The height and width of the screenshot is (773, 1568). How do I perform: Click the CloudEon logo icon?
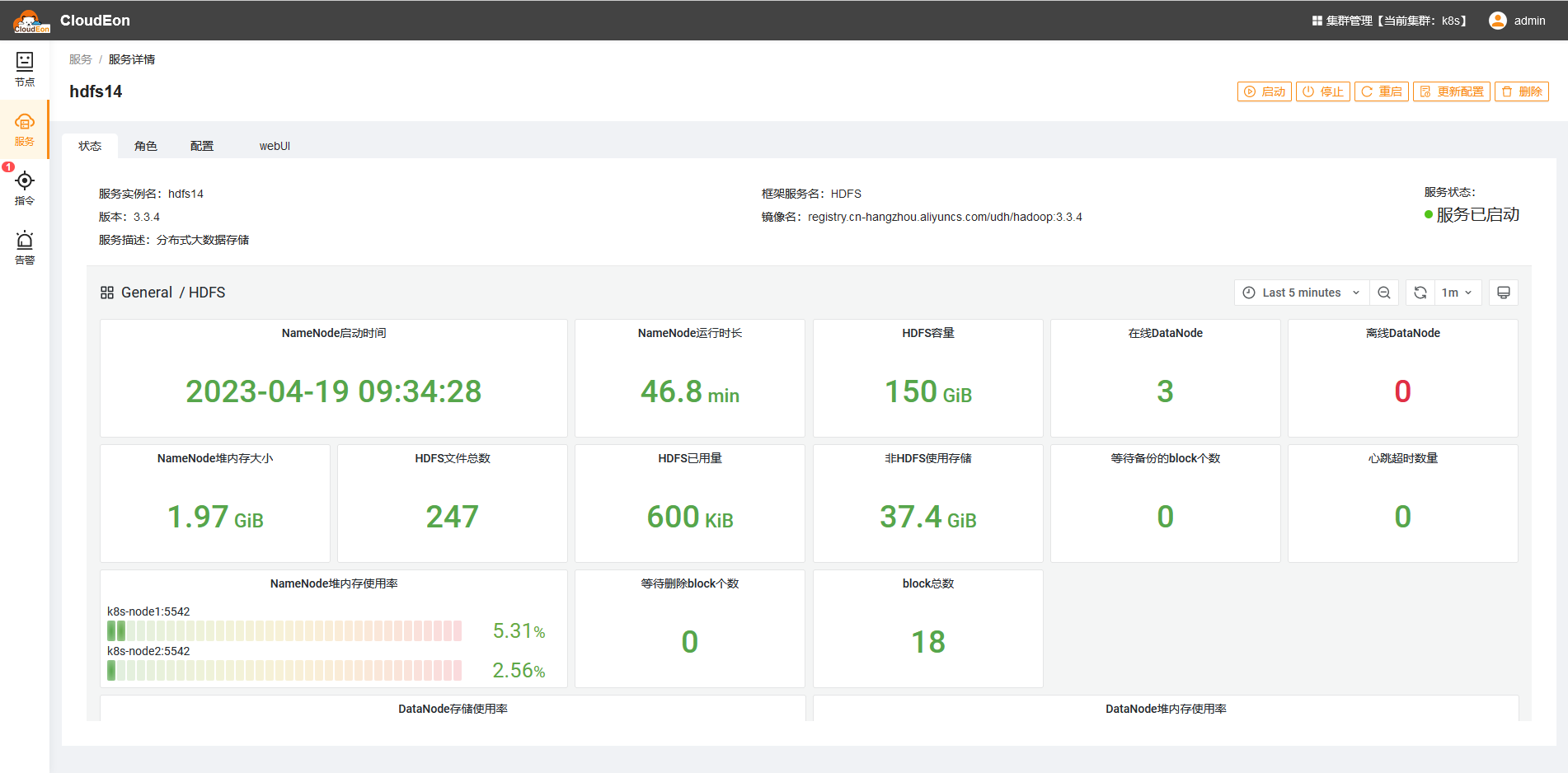[31, 21]
